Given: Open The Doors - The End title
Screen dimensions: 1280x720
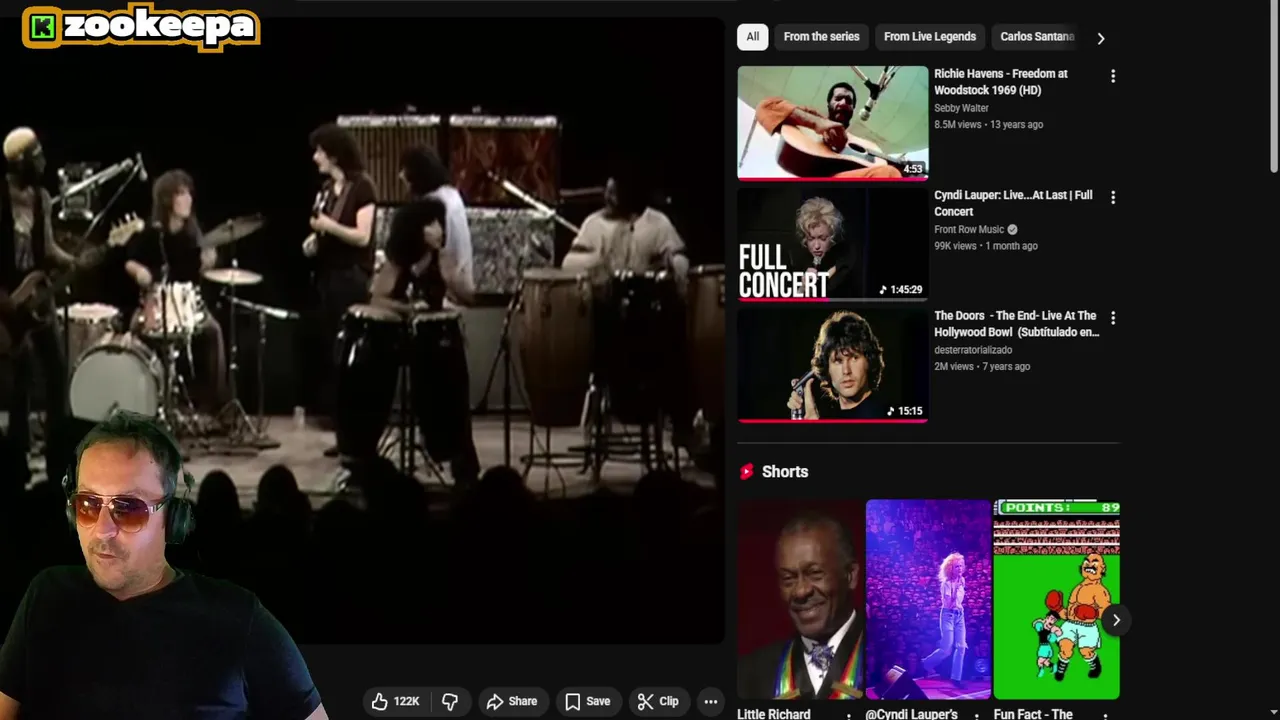Looking at the screenshot, I should pos(1017,324).
